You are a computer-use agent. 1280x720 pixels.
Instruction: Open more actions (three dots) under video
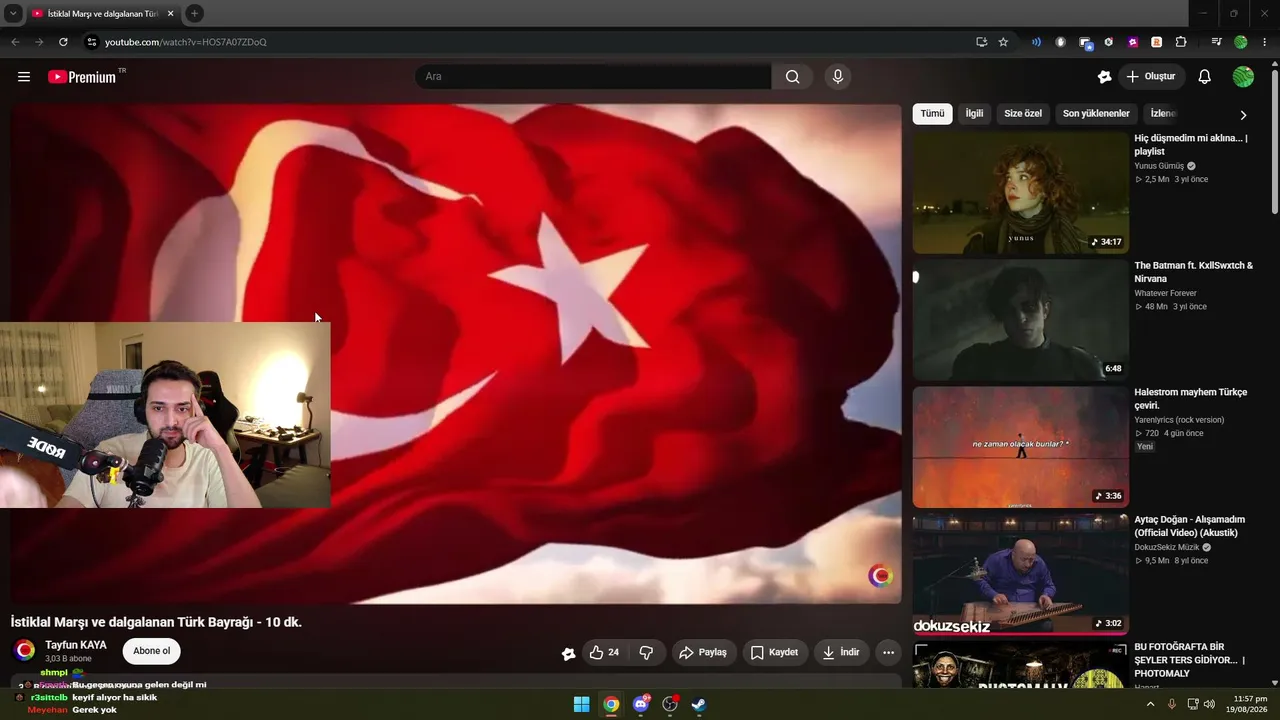pyautogui.click(x=888, y=653)
